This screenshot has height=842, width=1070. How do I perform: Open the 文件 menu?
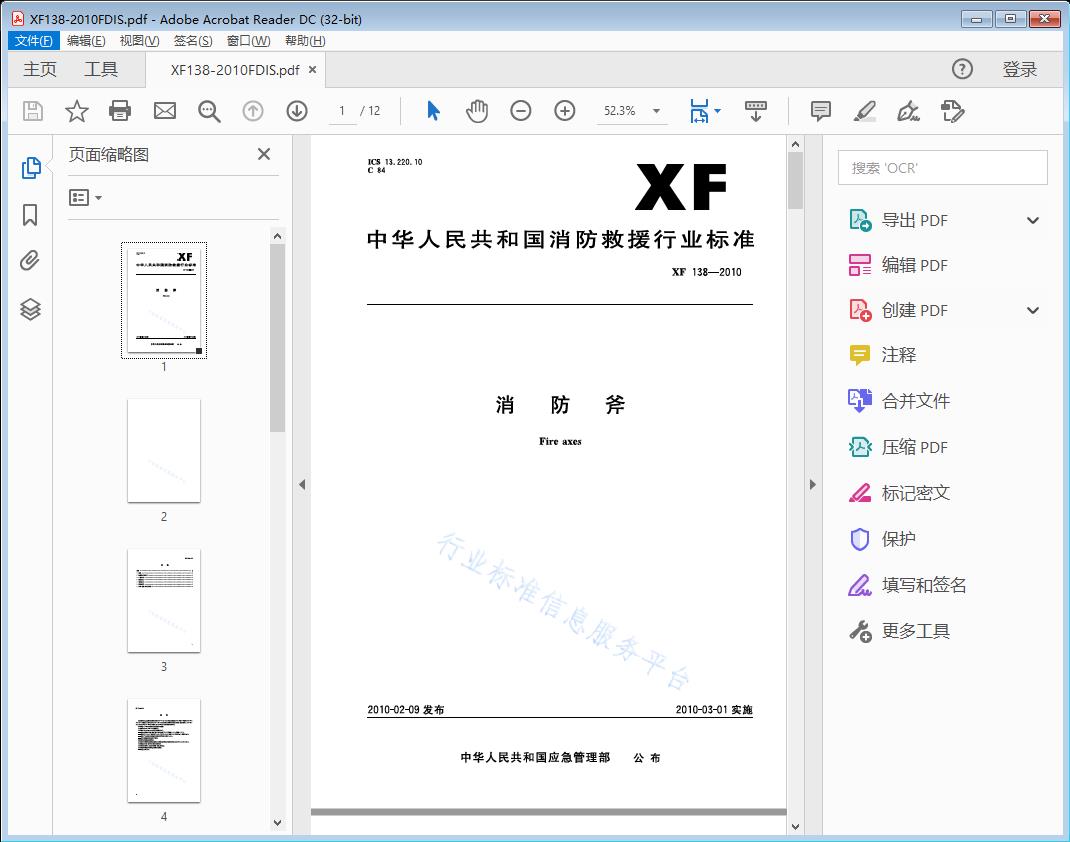34,41
